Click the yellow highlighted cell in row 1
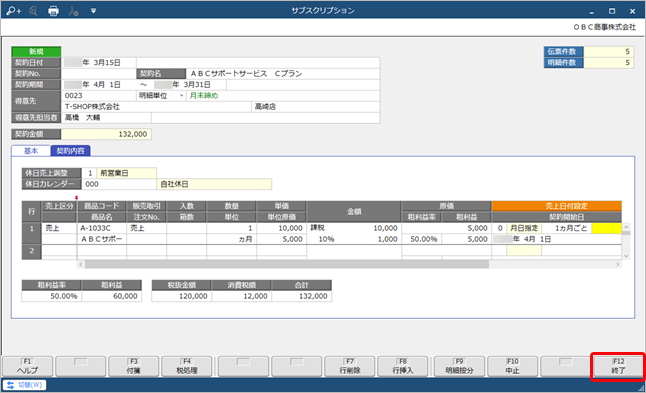This screenshot has width=646, height=393. (606, 228)
